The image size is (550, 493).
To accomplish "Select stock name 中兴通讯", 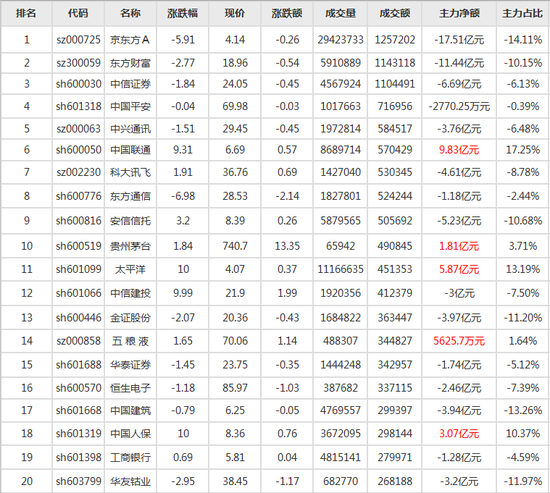I will (x=130, y=129).
